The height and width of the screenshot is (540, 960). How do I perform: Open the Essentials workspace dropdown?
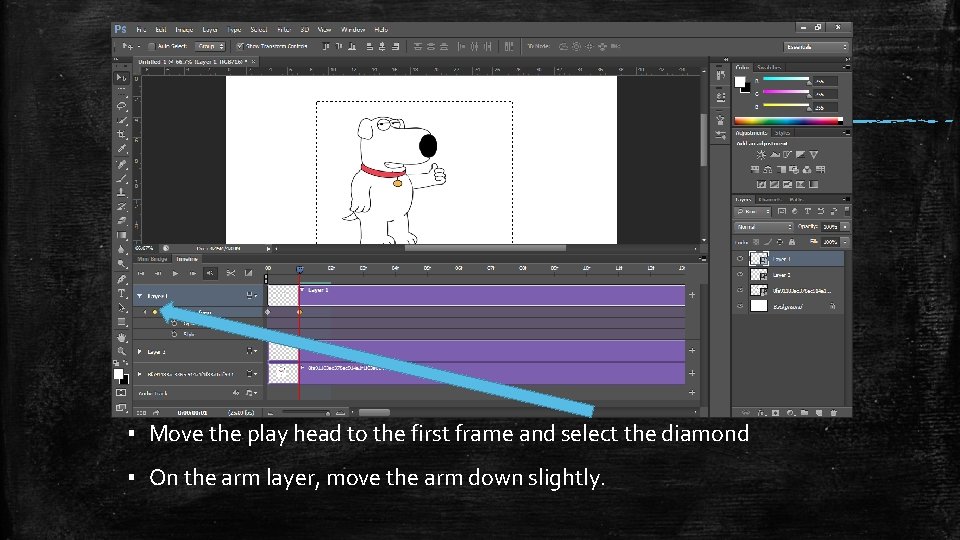[816, 47]
